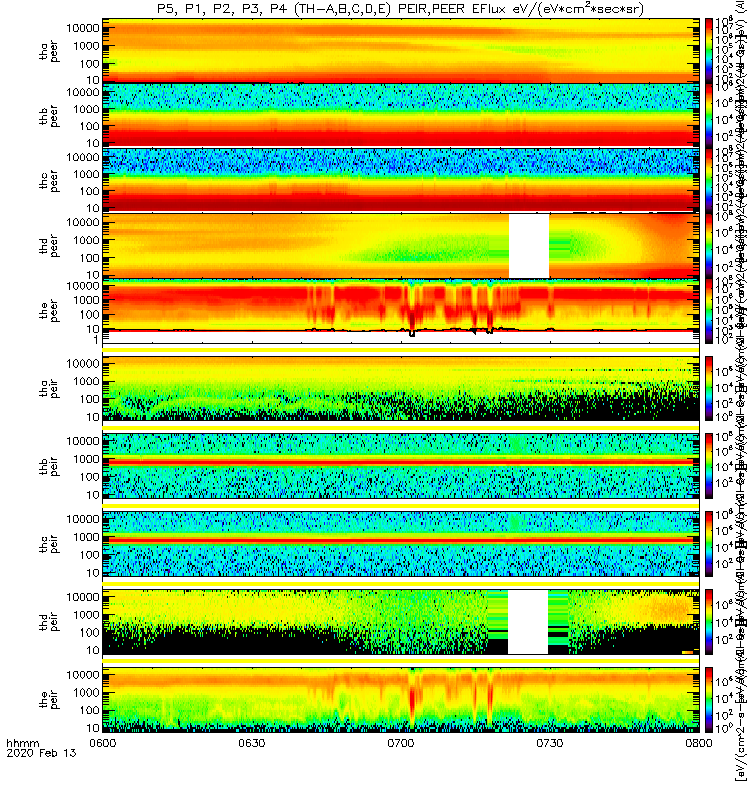Click the color bar beside thd peir panel
Viewport: 750px width, 800px height.
pos(709,622)
